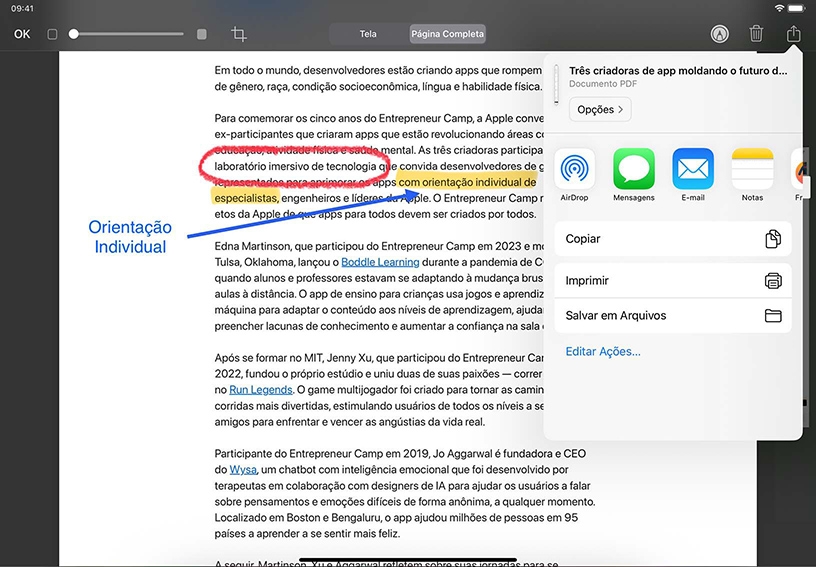
Task: Click the 09:41 clock
Action: point(22,8)
